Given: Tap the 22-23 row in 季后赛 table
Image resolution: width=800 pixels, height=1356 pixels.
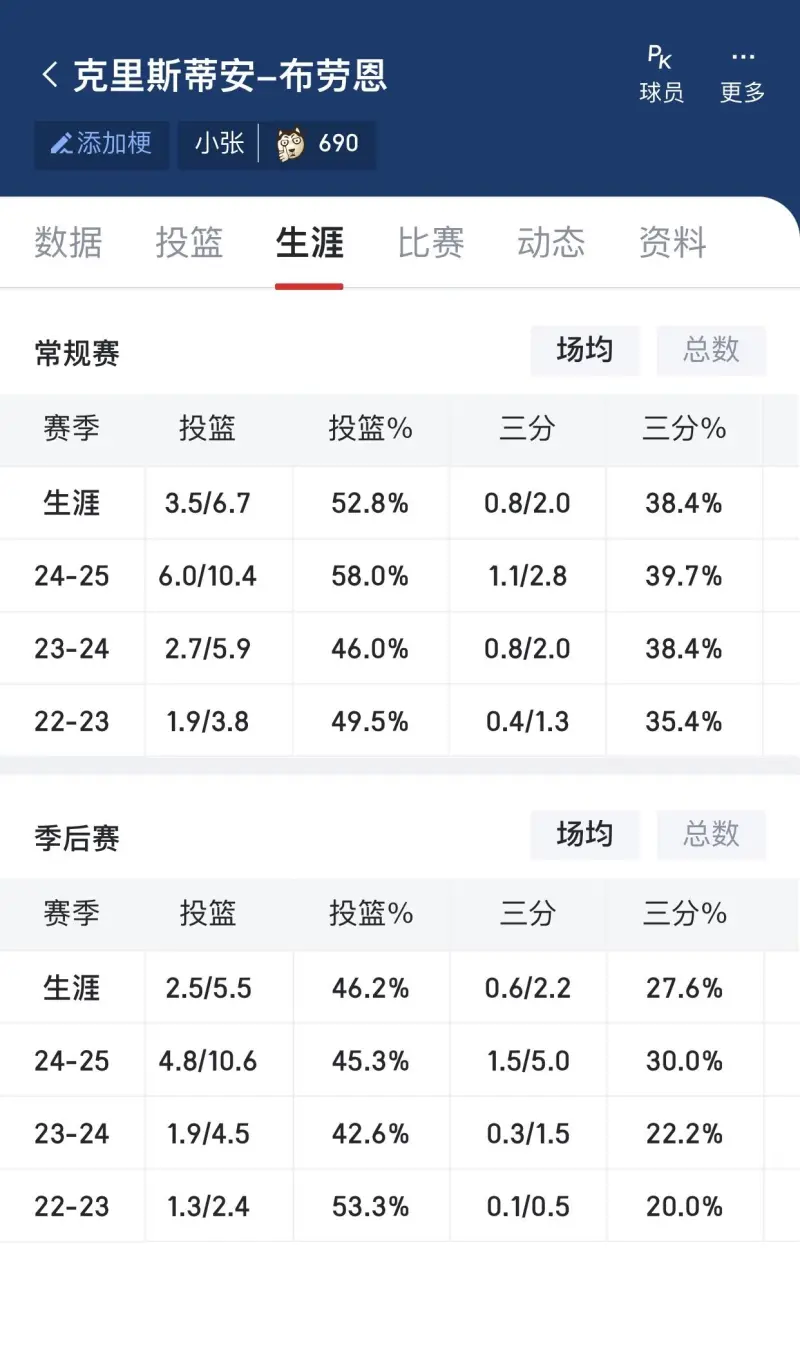Looking at the screenshot, I should (400, 1206).
